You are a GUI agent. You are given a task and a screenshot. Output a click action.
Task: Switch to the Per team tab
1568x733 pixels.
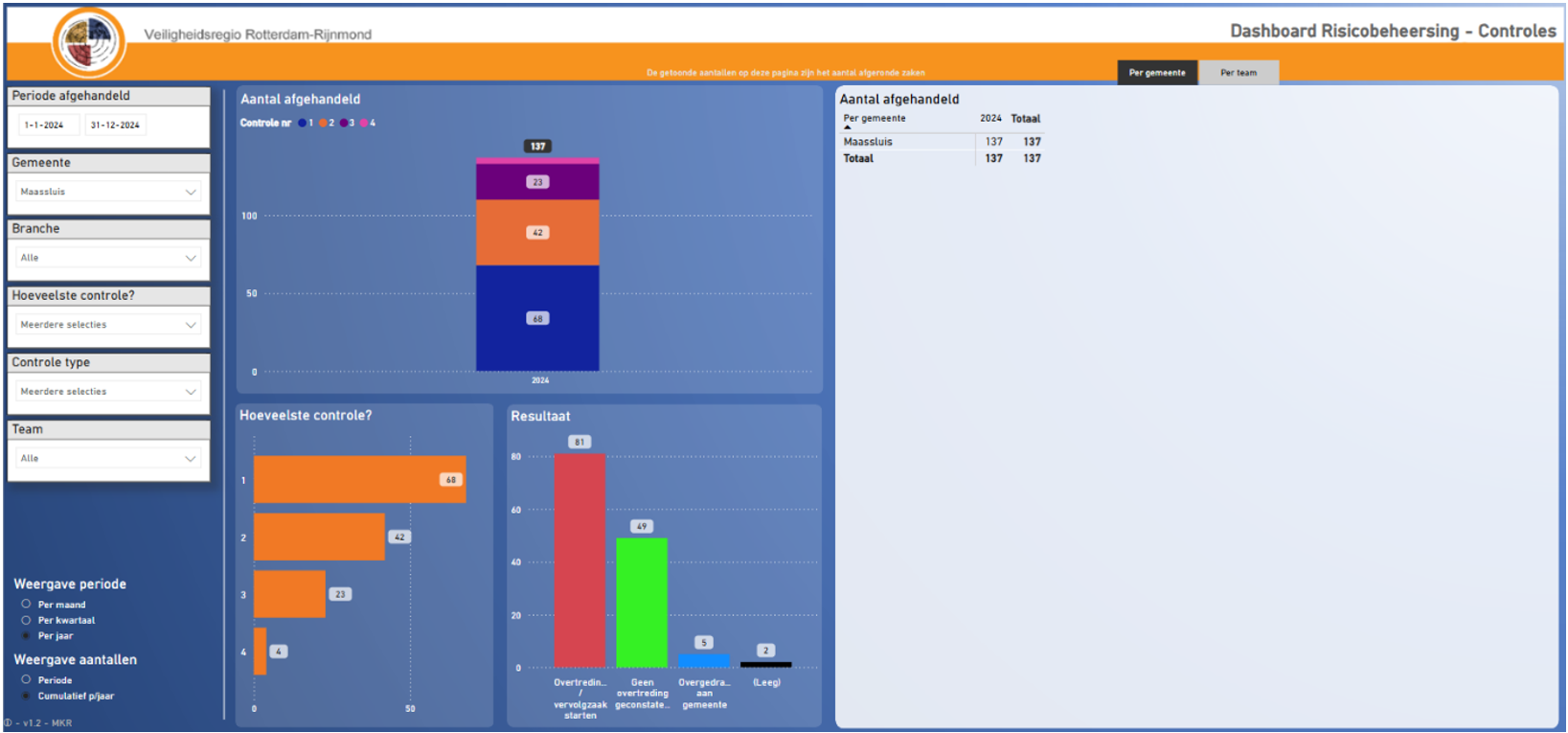tap(1238, 73)
